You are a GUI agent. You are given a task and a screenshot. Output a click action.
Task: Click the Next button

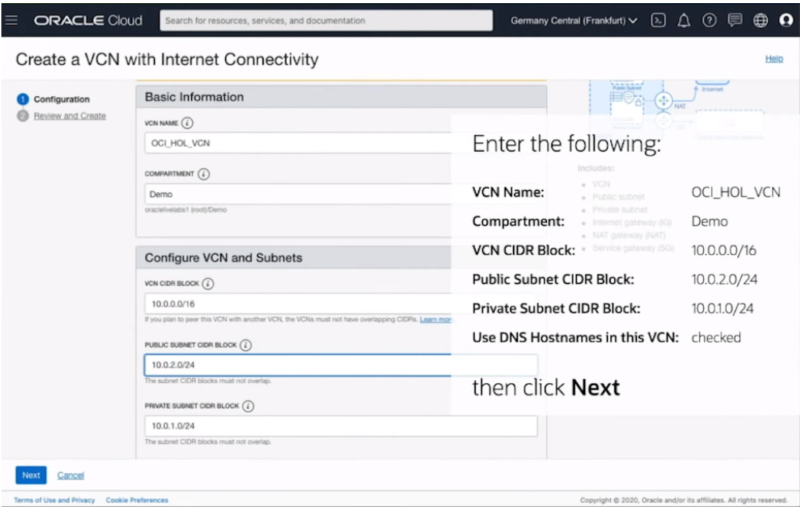click(31, 475)
